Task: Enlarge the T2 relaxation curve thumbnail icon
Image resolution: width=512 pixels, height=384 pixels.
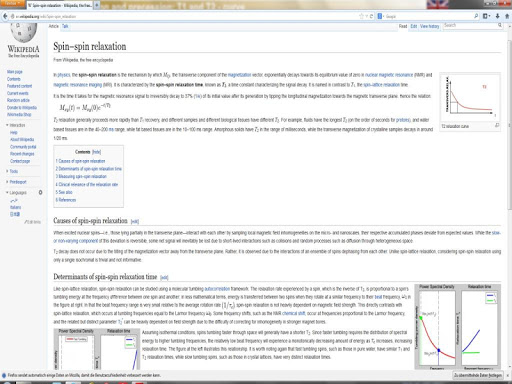Action: click(x=497, y=125)
